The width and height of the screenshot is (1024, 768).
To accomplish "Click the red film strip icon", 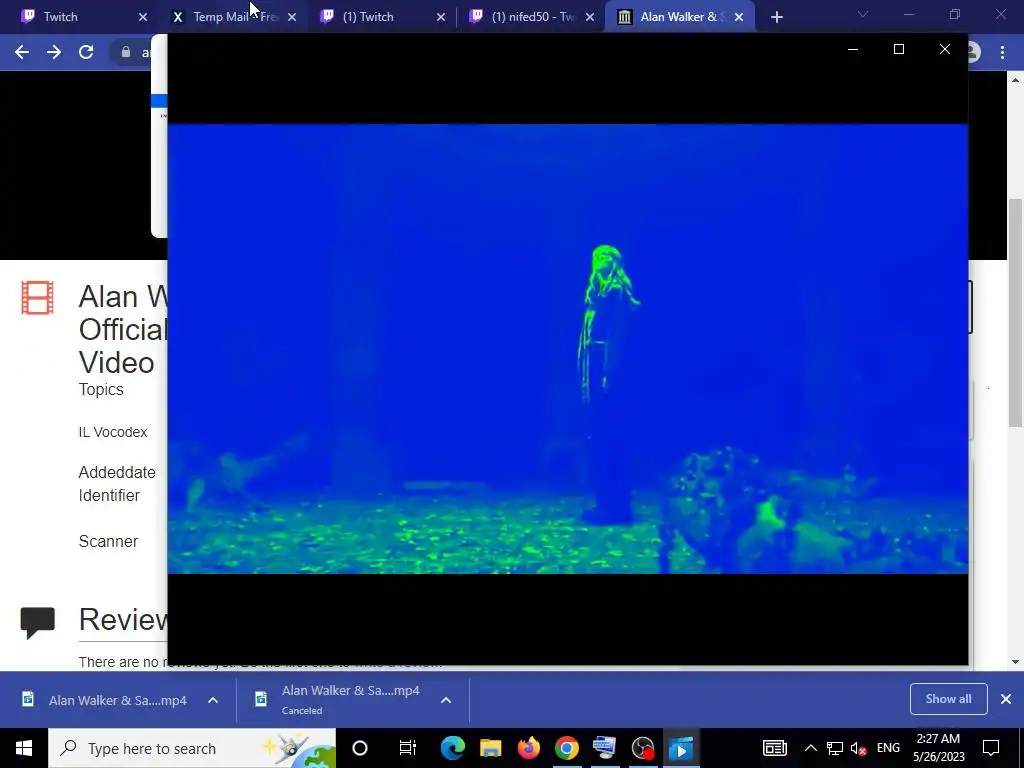I will pyautogui.click(x=37, y=298).
